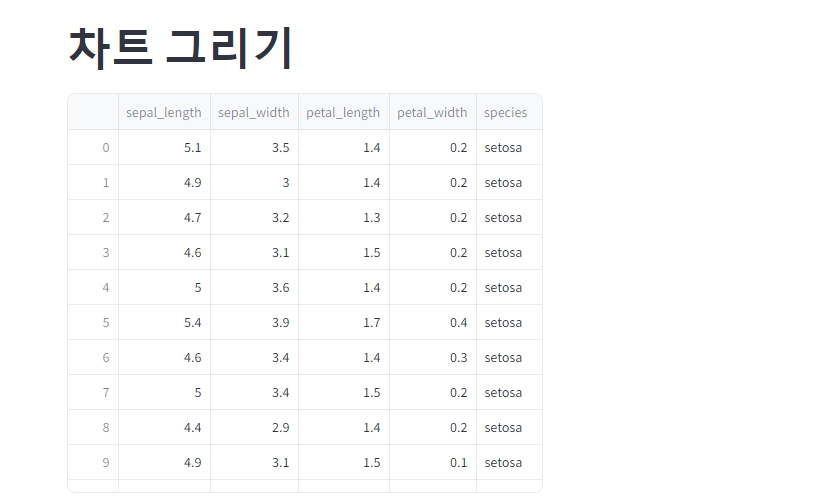Select row index 0 cell
Viewport: 830px width, 503px height.
point(93,147)
